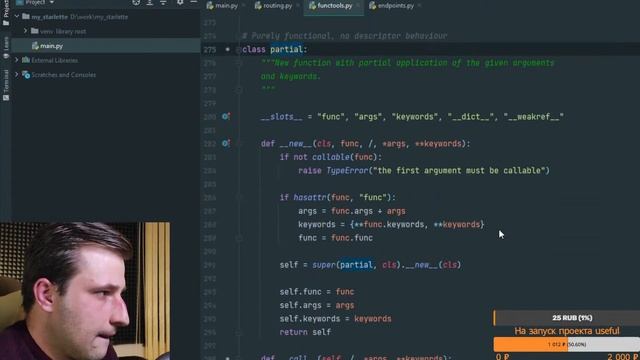The image size is (640, 360).
Task: Select the my_starlette project root row
Action: tap(106, 17)
